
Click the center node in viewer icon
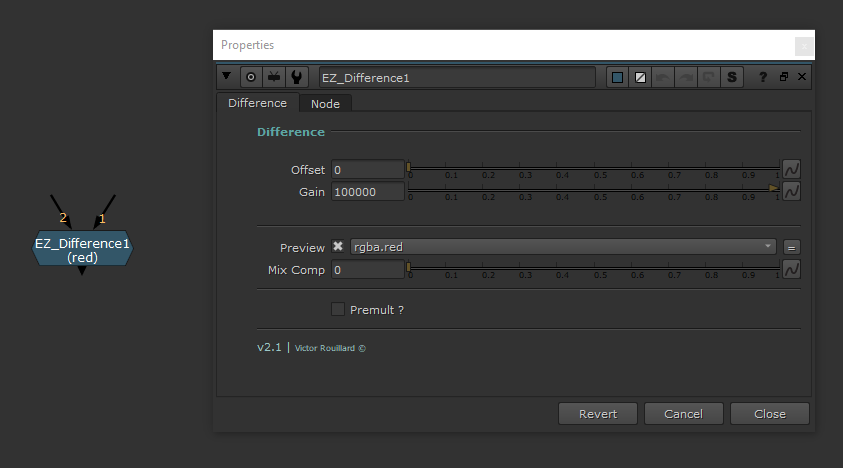pos(250,77)
